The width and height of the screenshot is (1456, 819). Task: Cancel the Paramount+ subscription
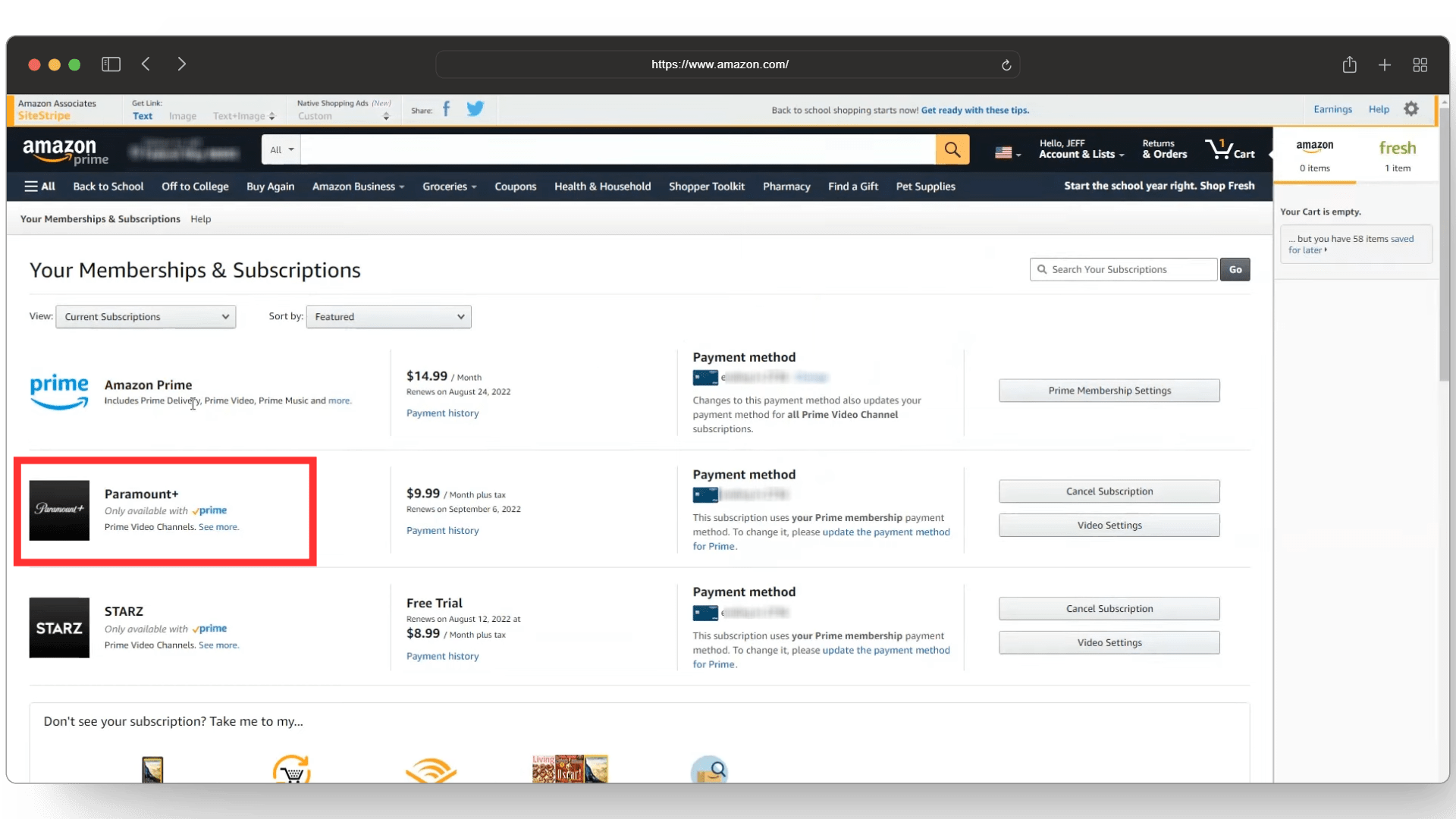pos(1109,491)
